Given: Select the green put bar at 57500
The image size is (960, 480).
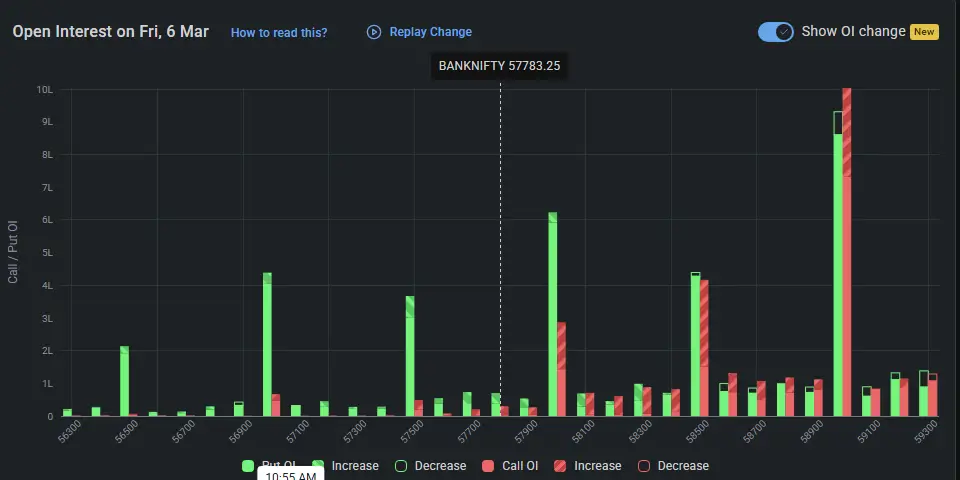Looking at the screenshot, I should coord(410,356).
